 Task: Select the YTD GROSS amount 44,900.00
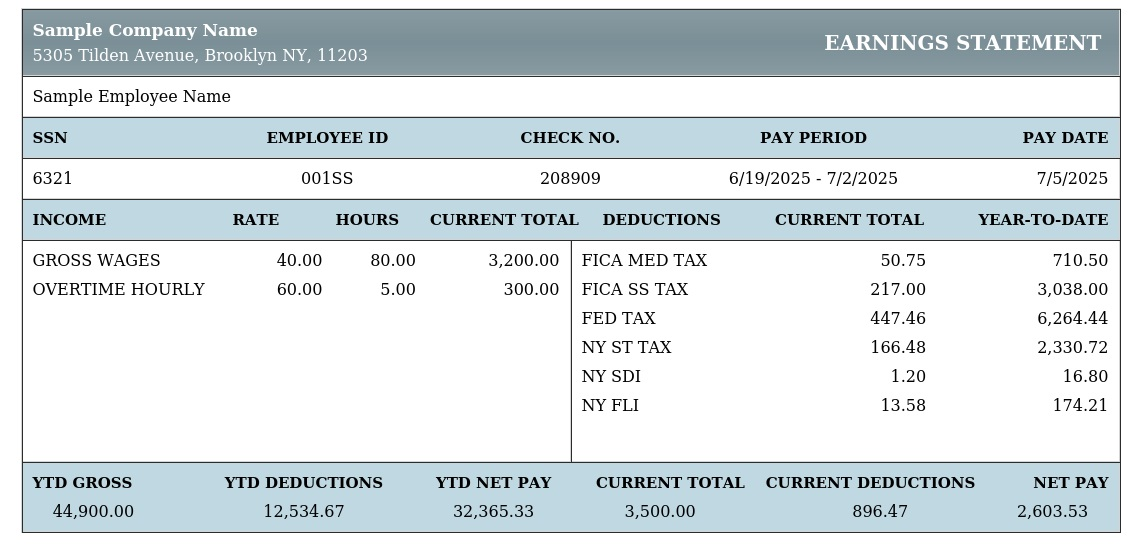click(93, 512)
